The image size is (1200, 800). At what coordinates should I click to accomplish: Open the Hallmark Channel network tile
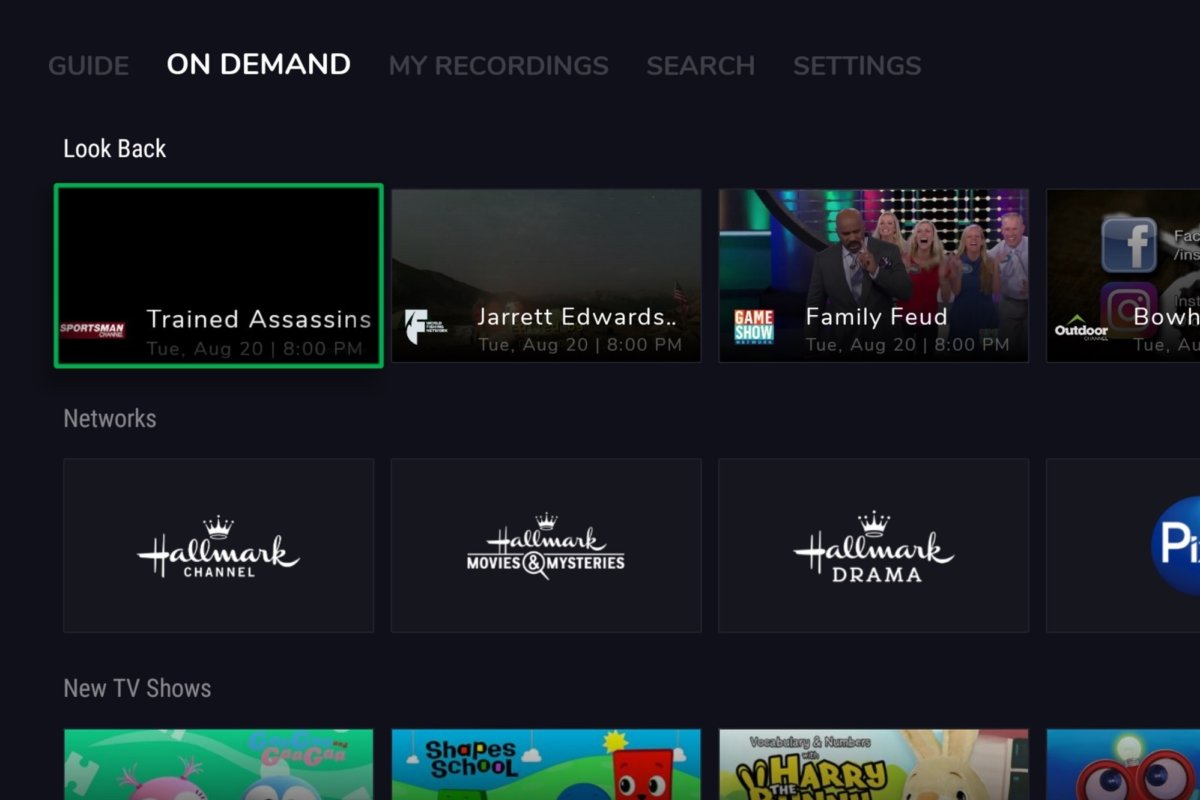pos(218,546)
